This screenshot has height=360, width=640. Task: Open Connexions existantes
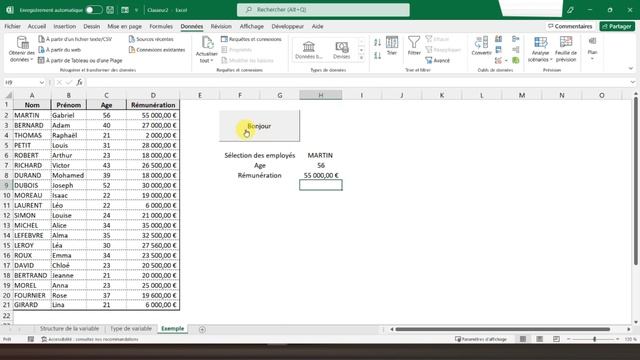[157, 50]
